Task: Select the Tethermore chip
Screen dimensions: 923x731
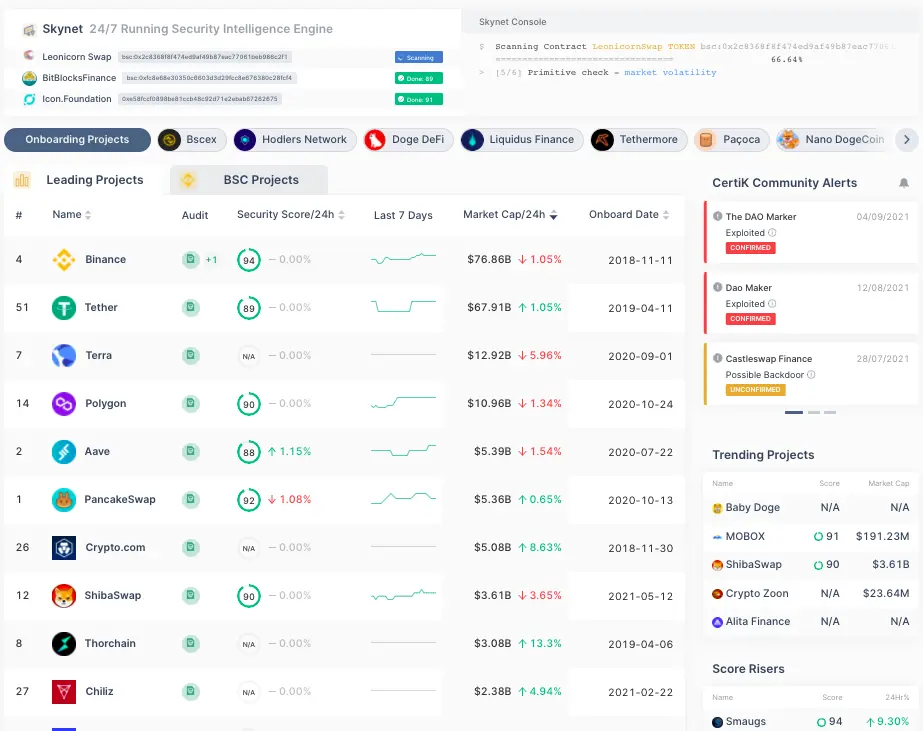Action: (639, 140)
